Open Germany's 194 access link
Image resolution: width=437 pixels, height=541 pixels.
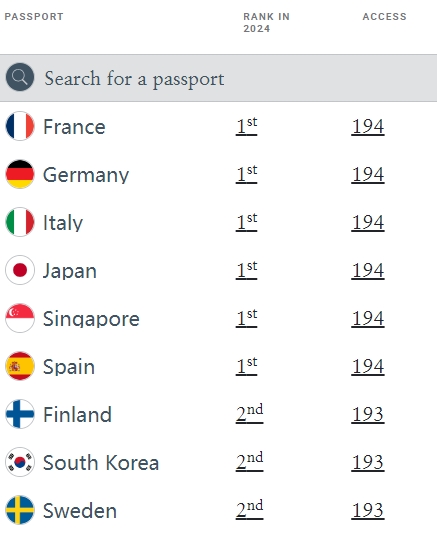pos(368,174)
